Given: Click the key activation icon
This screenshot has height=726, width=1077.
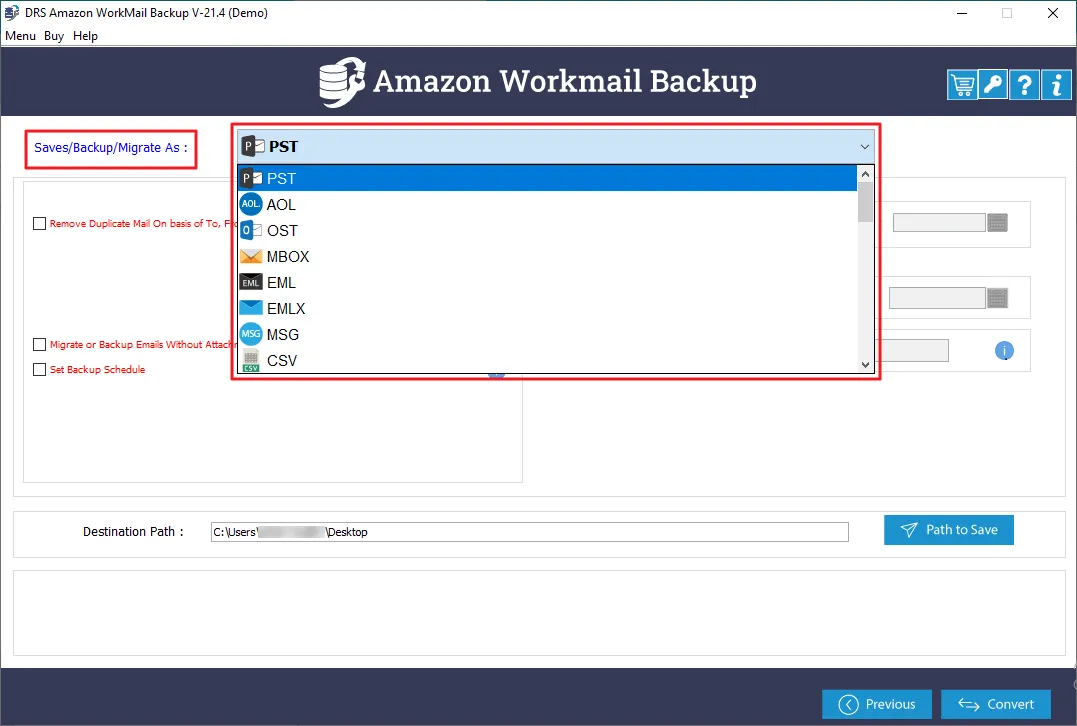Looking at the screenshot, I should 993,85.
